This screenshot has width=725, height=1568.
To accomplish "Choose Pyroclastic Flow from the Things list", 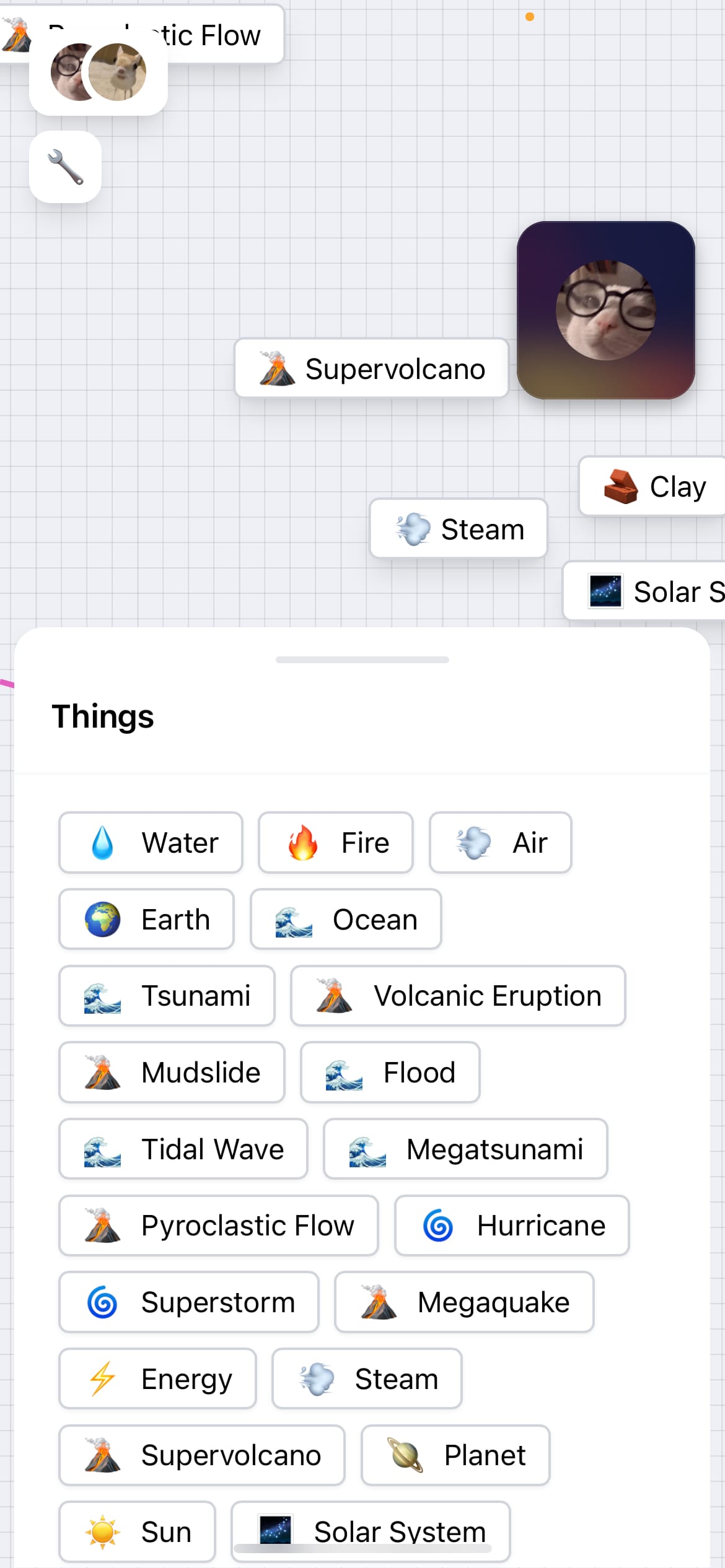I will [219, 1226].
